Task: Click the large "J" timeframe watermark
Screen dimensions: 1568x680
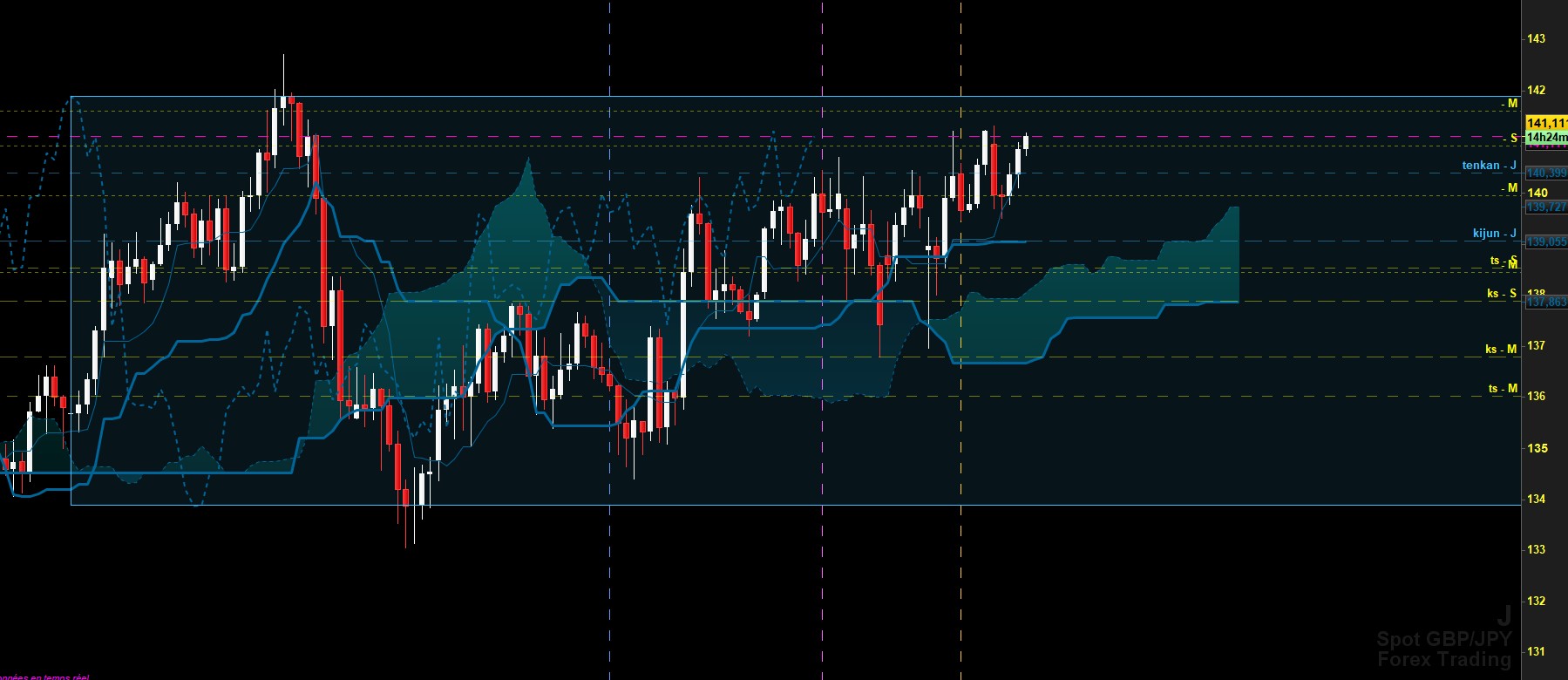Action: [1504, 616]
